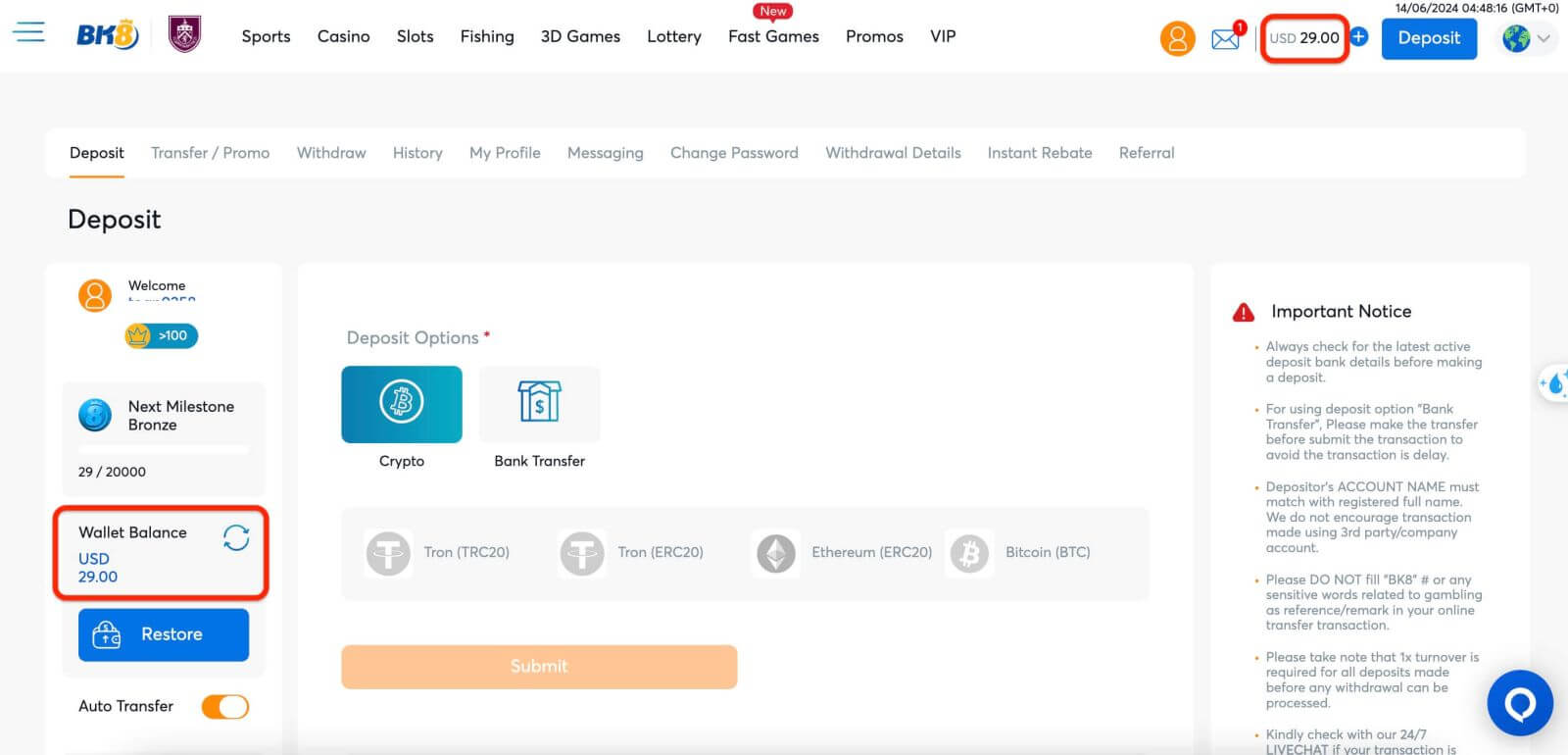Toggle the Auto Transfer switch

pyautogui.click(x=225, y=707)
